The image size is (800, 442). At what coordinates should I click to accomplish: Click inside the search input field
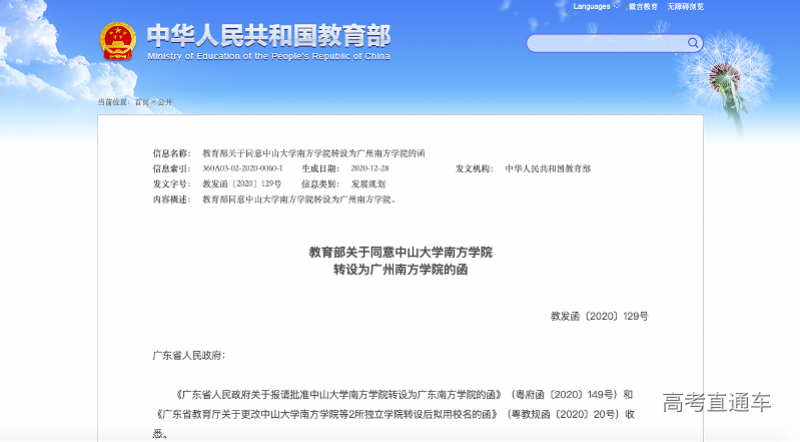click(x=607, y=43)
